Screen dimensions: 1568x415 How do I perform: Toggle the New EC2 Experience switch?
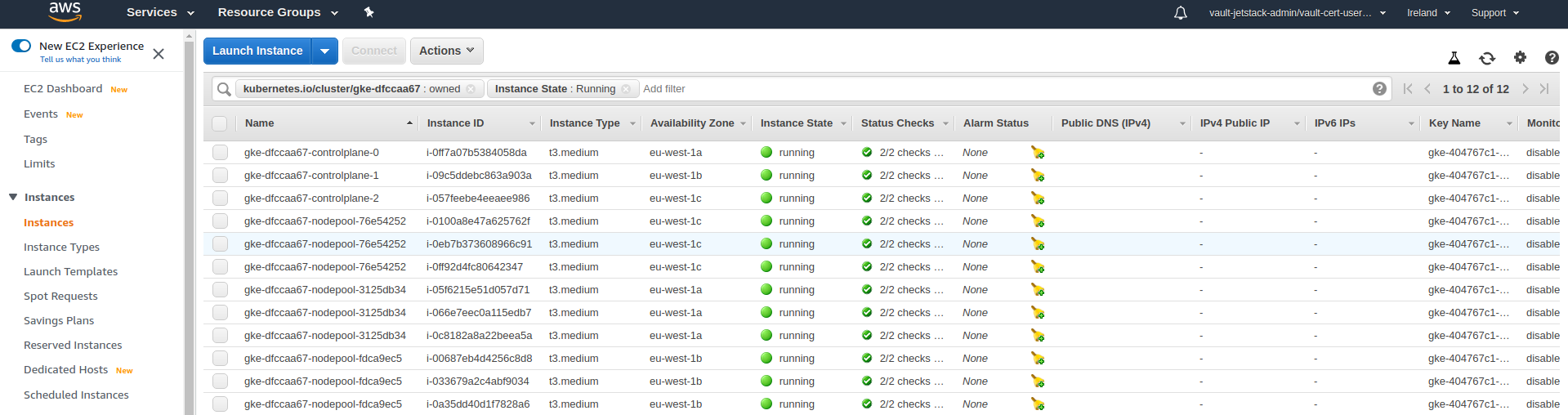pos(21,46)
